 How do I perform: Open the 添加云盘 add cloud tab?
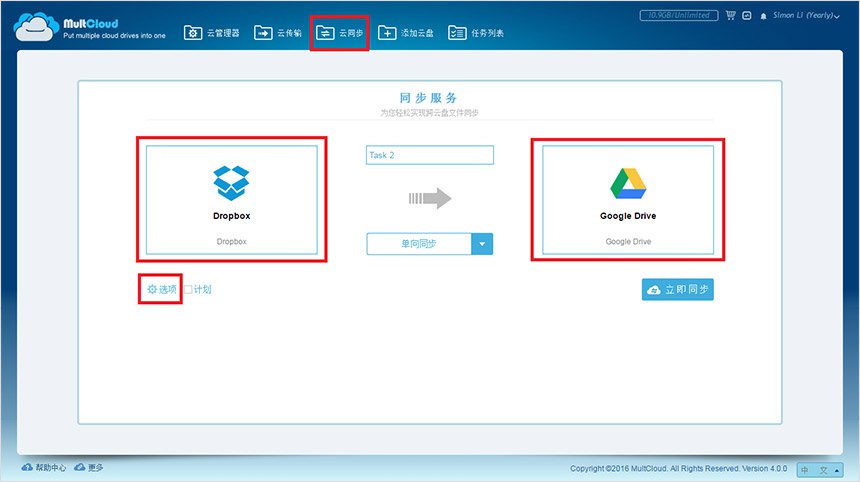(x=406, y=33)
